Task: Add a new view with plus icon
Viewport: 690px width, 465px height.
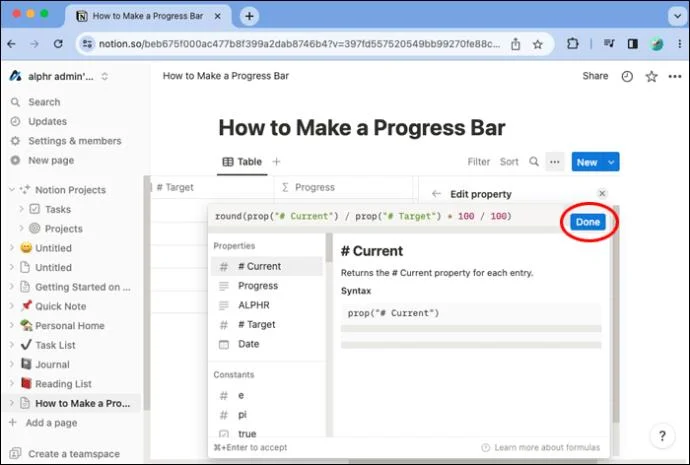Action: point(276,162)
